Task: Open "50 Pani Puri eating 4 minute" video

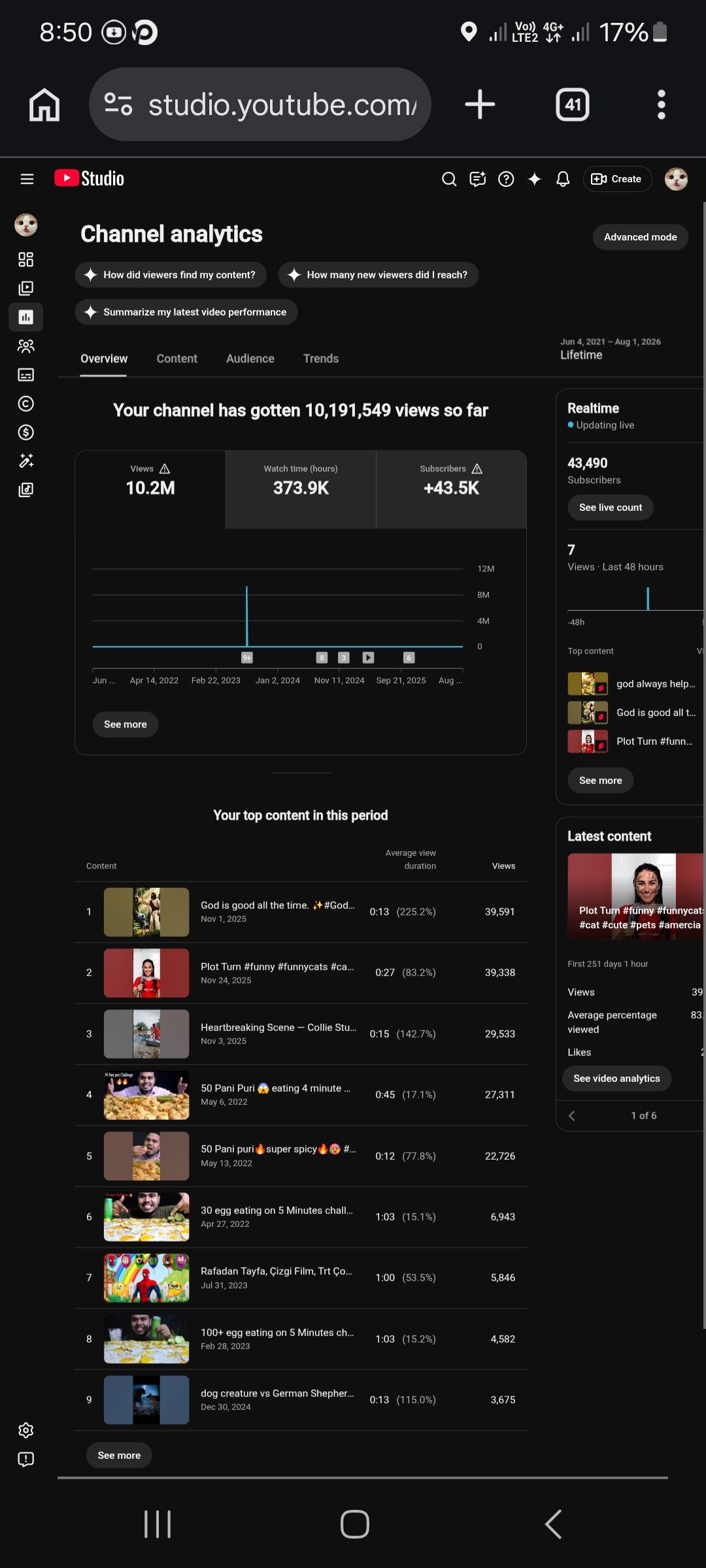Action: [301, 1095]
